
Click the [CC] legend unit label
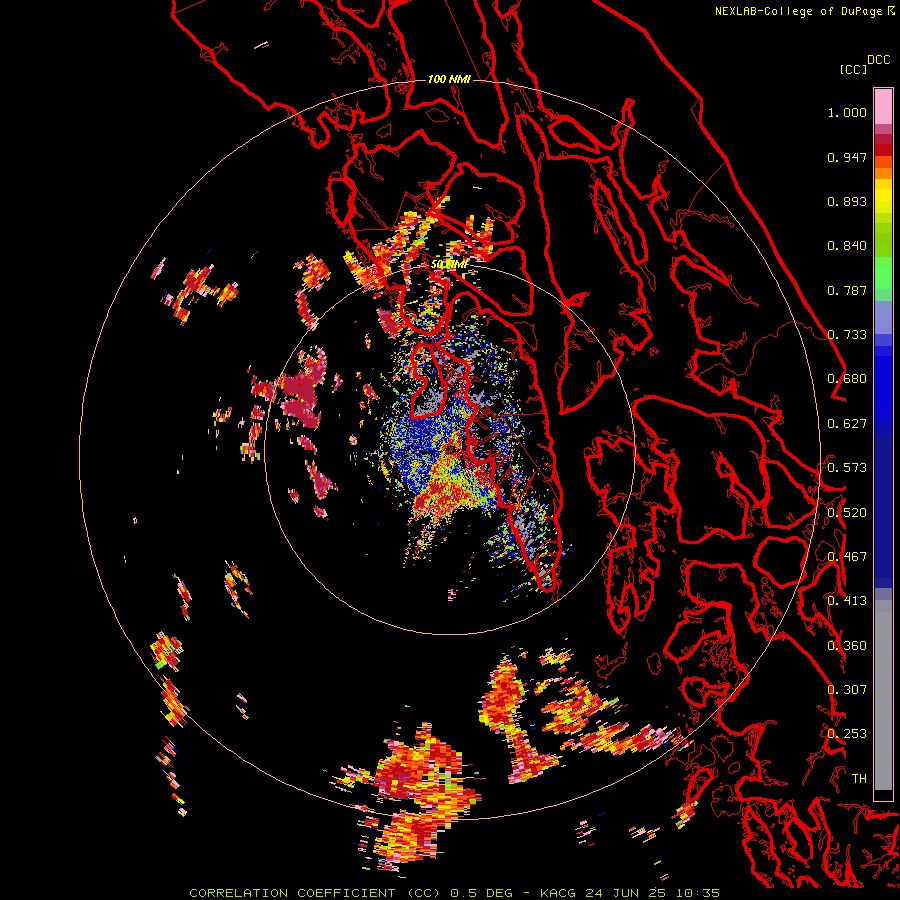(x=853, y=69)
